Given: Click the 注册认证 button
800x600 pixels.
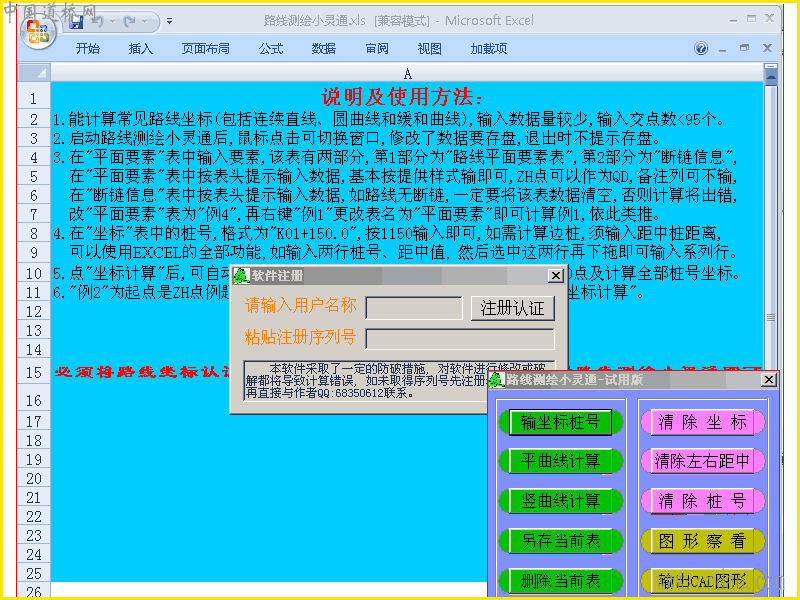Looking at the screenshot, I should pyautogui.click(x=512, y=308).
